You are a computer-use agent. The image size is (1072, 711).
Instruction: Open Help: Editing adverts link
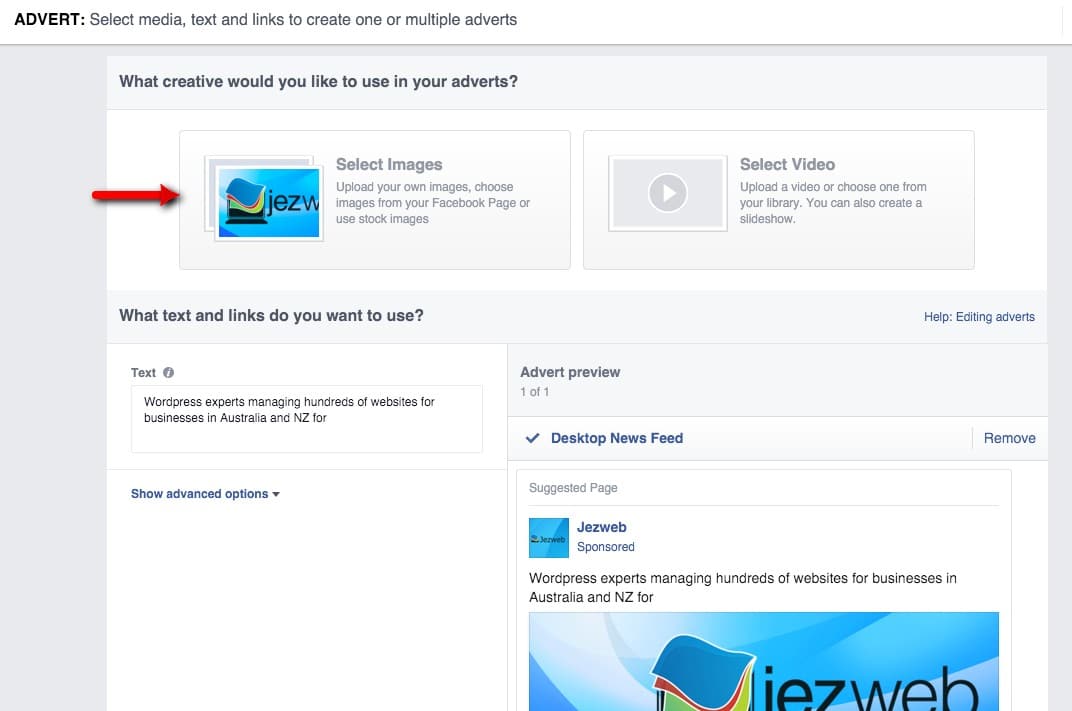(979, 317)
